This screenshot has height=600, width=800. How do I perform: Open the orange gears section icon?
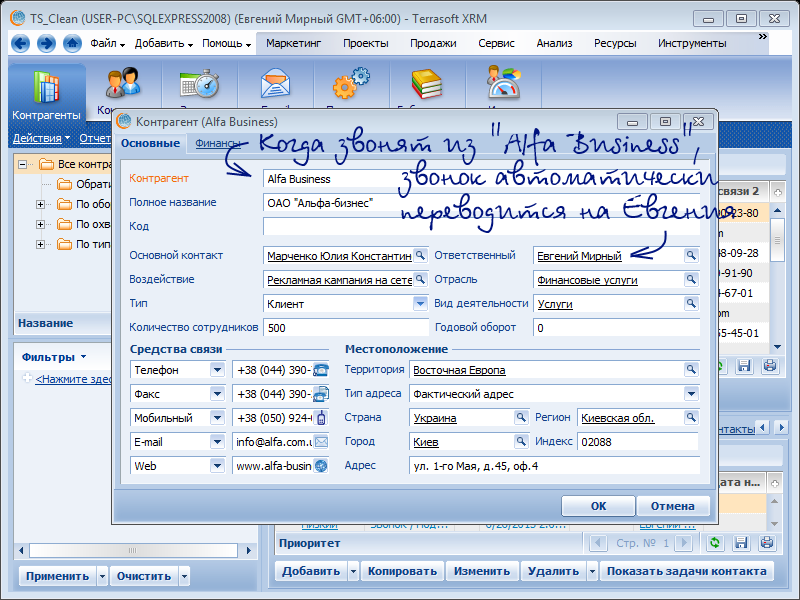tap(351, 84)
